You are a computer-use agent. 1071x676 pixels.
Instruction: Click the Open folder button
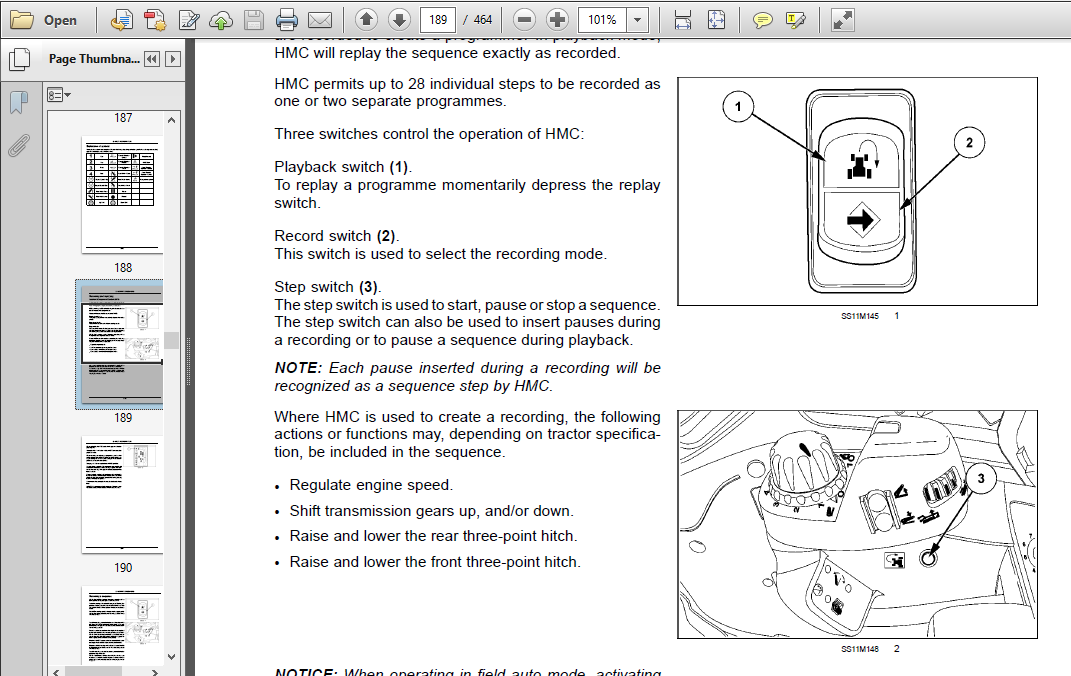44,20
